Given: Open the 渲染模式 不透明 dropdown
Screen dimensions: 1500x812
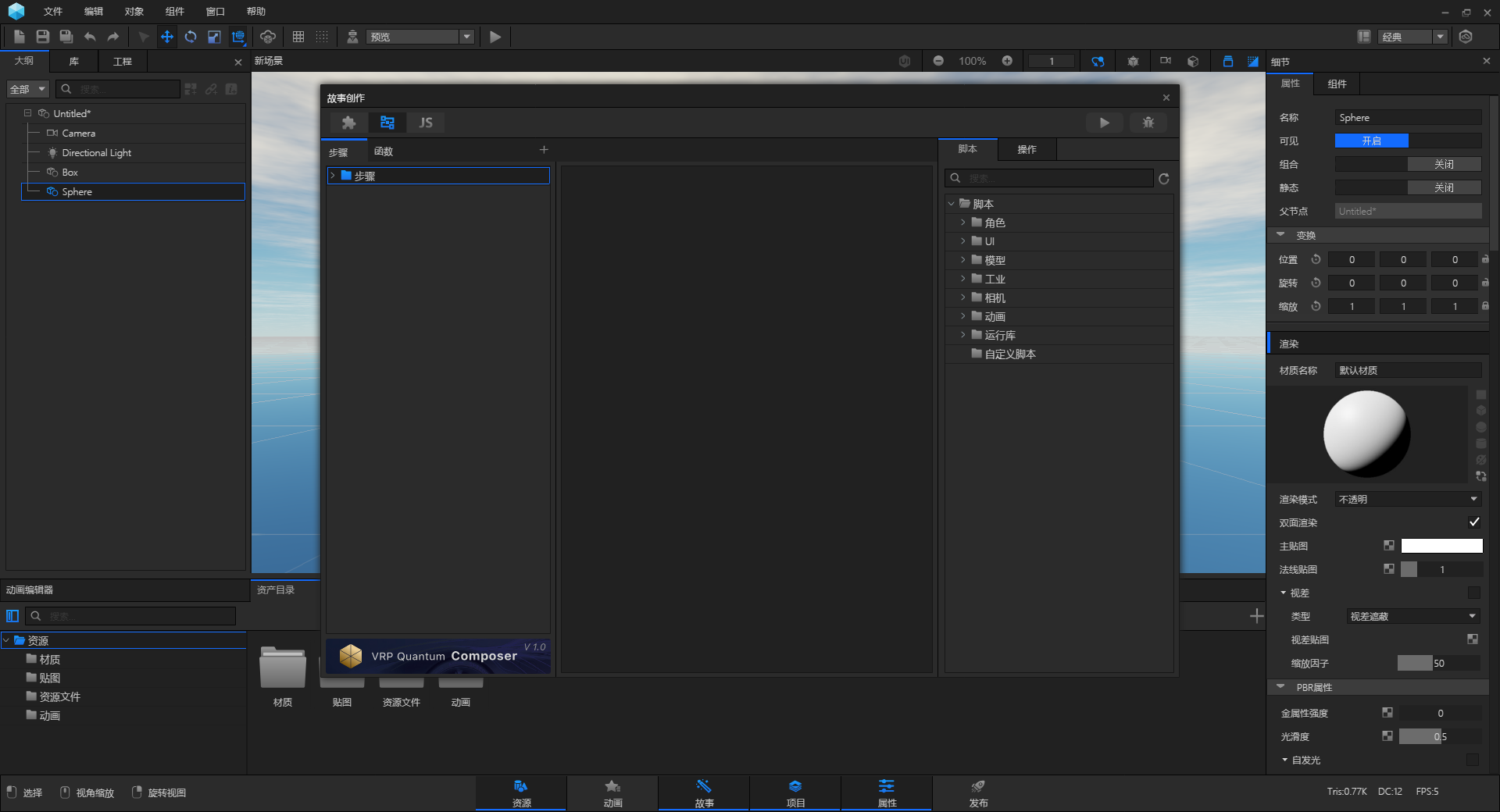Looking at the screenshot, I should [x=1408, y=499].
